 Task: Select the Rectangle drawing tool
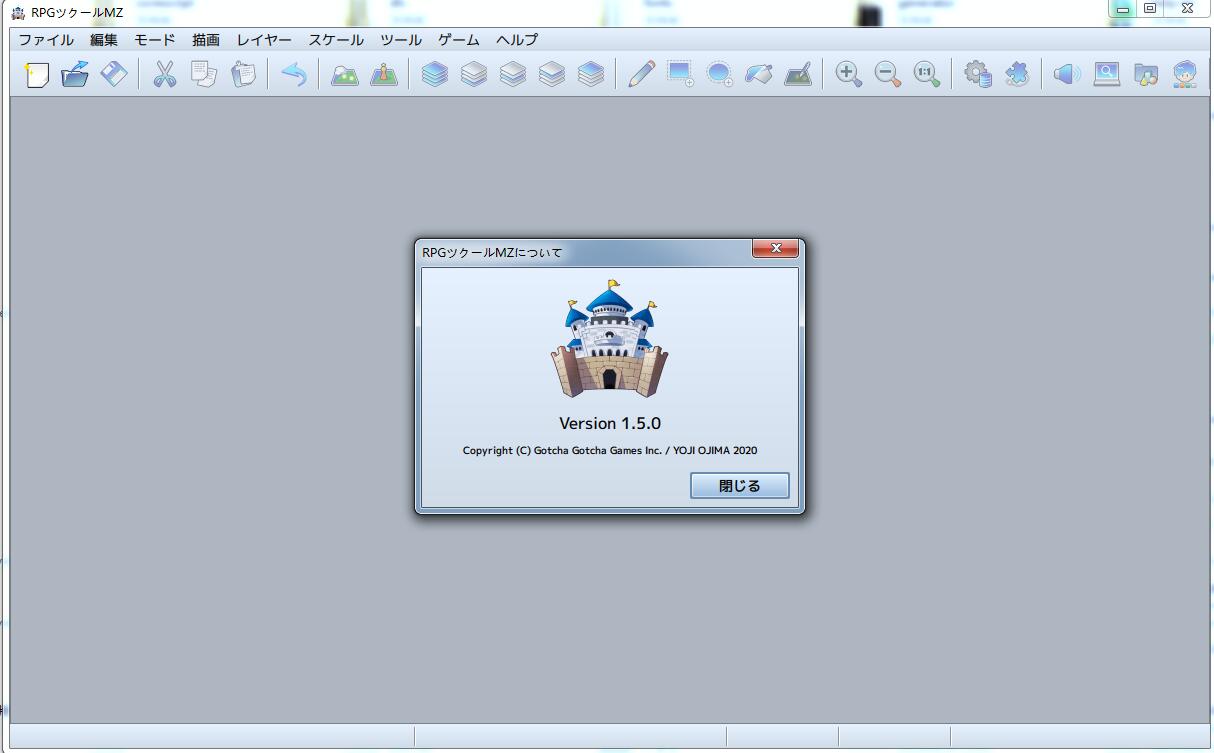[x=681, y=74]
